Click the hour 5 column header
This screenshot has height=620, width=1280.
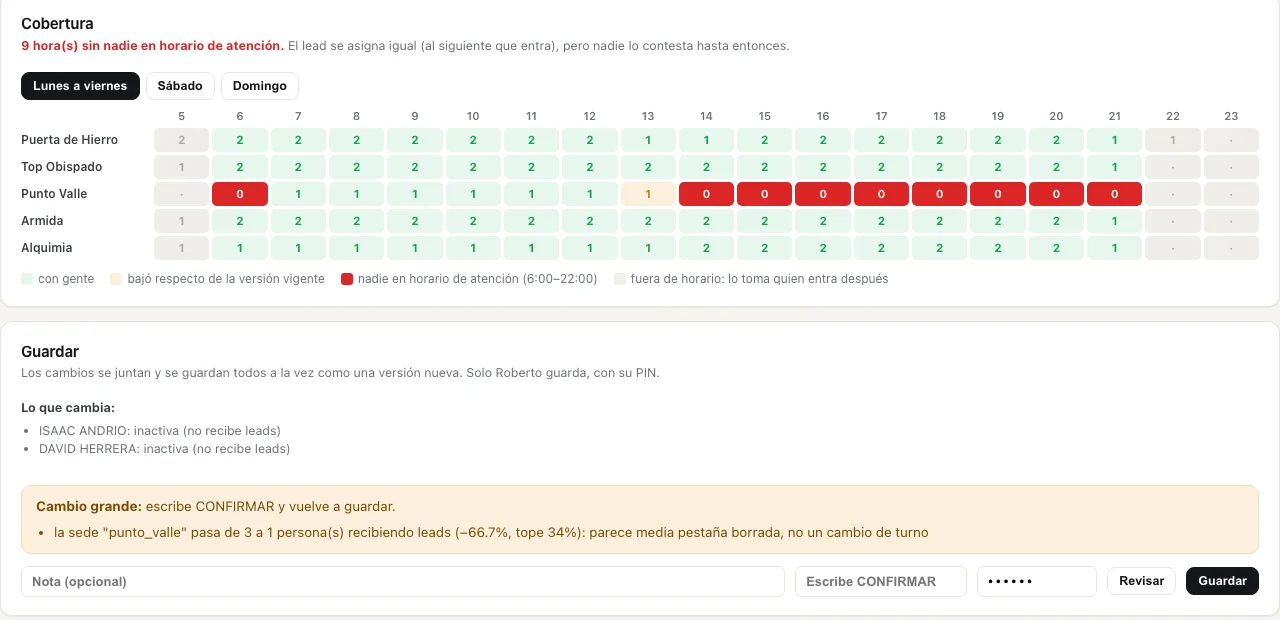coord(181,116)
